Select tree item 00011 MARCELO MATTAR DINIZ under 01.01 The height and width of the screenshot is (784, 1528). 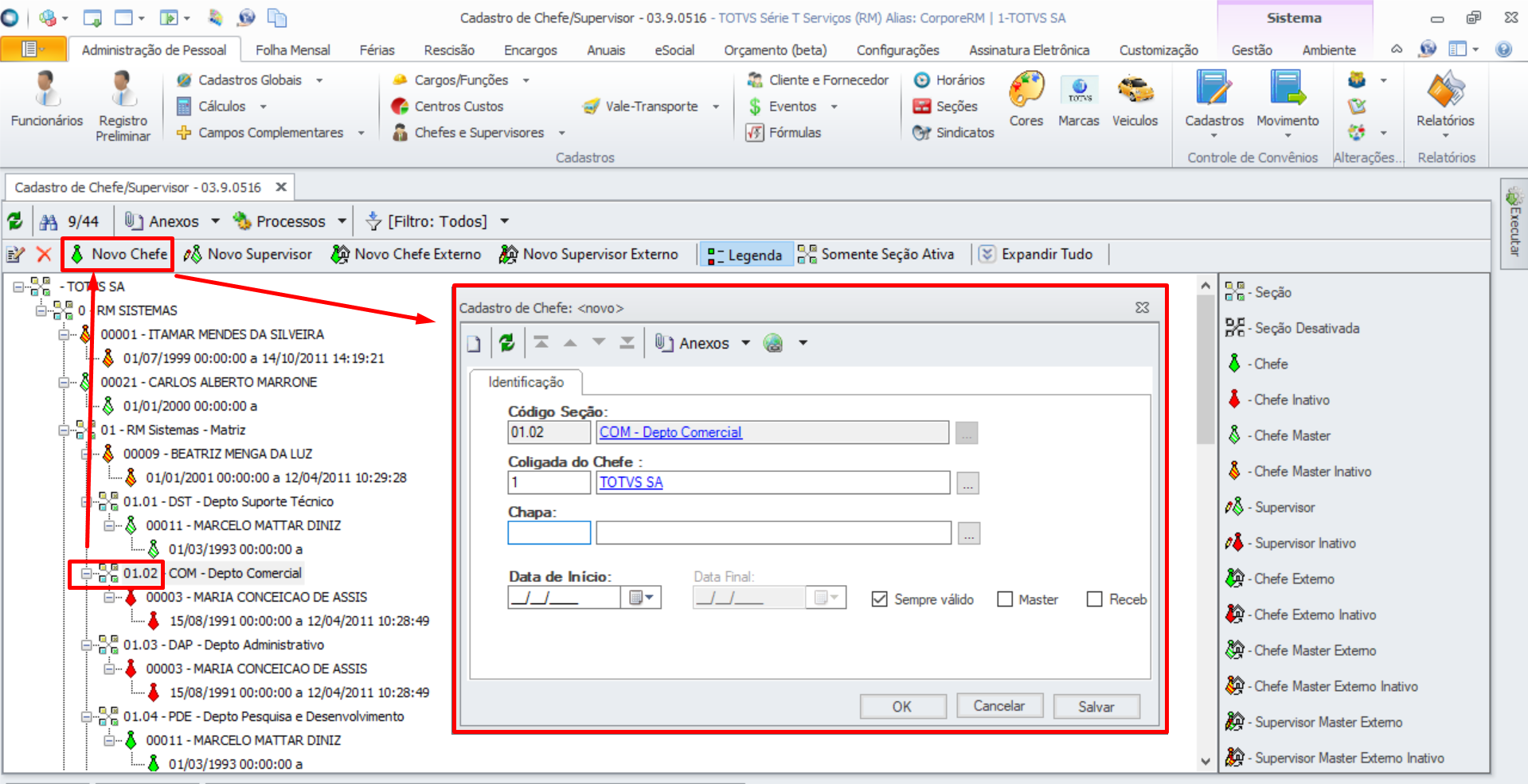(x=244, y=525)
